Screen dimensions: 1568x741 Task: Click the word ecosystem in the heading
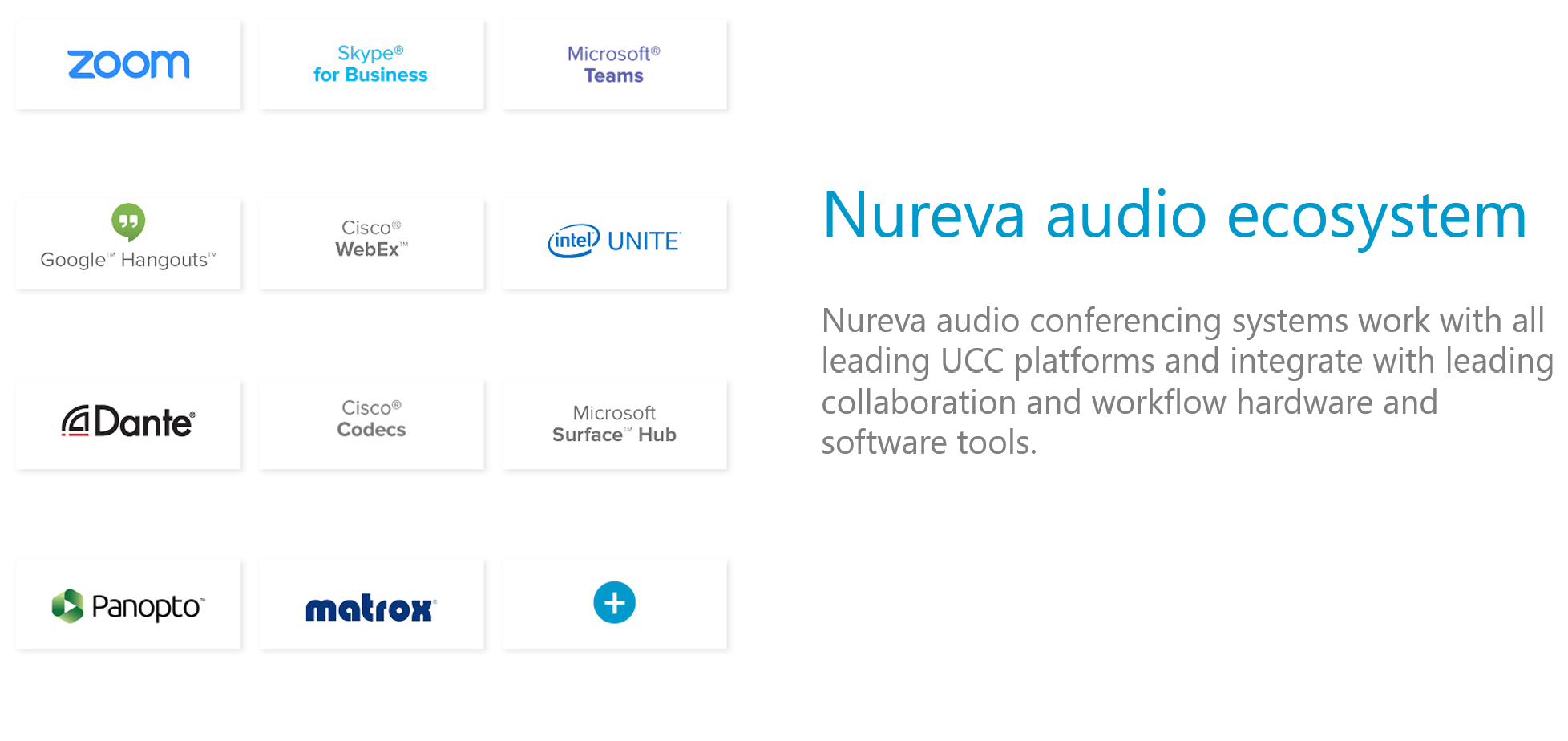click(x=1376, y=215)
